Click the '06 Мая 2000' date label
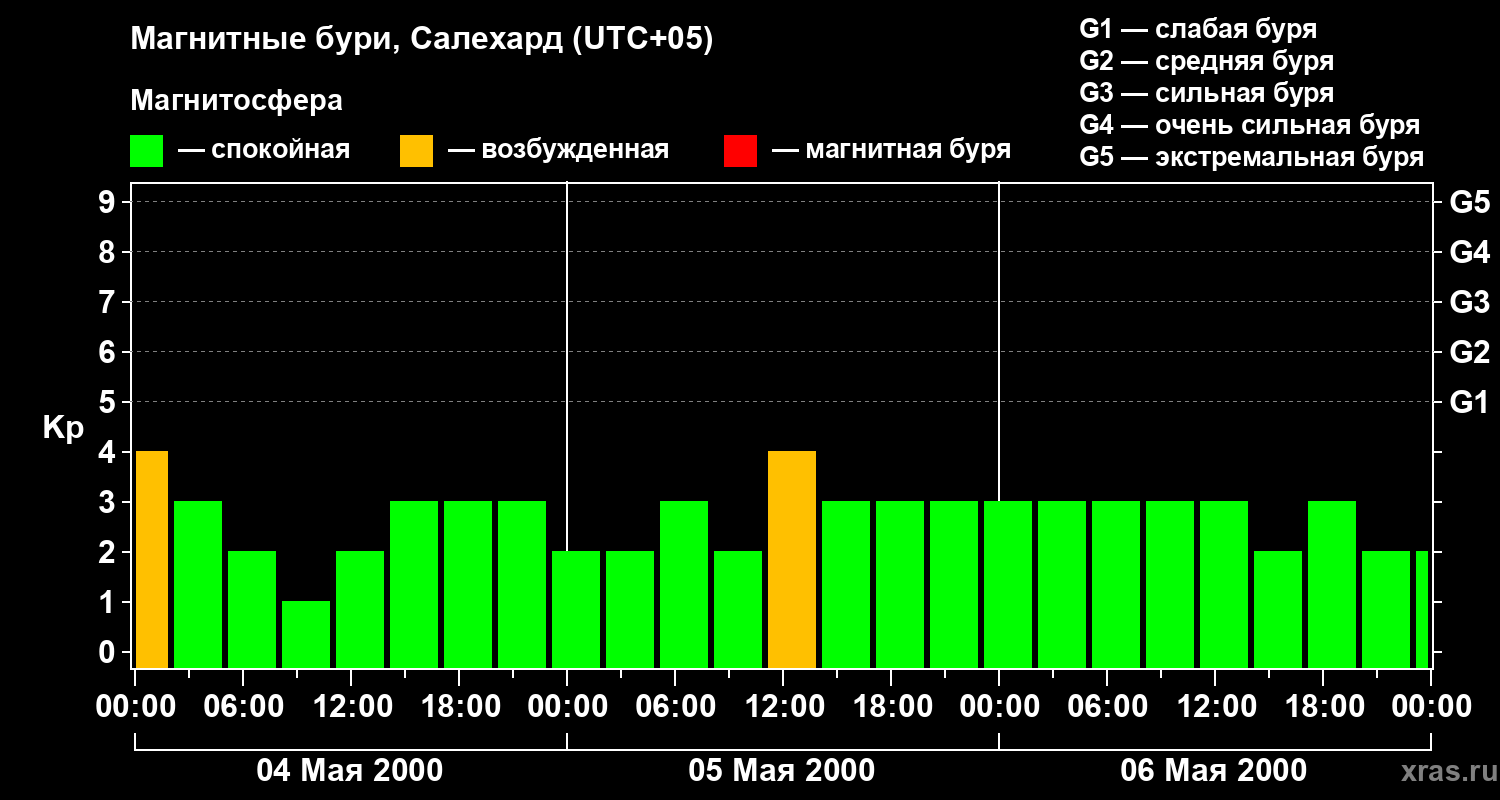Viewport: 1500px width, 800px height. (x=1214, y=770)
